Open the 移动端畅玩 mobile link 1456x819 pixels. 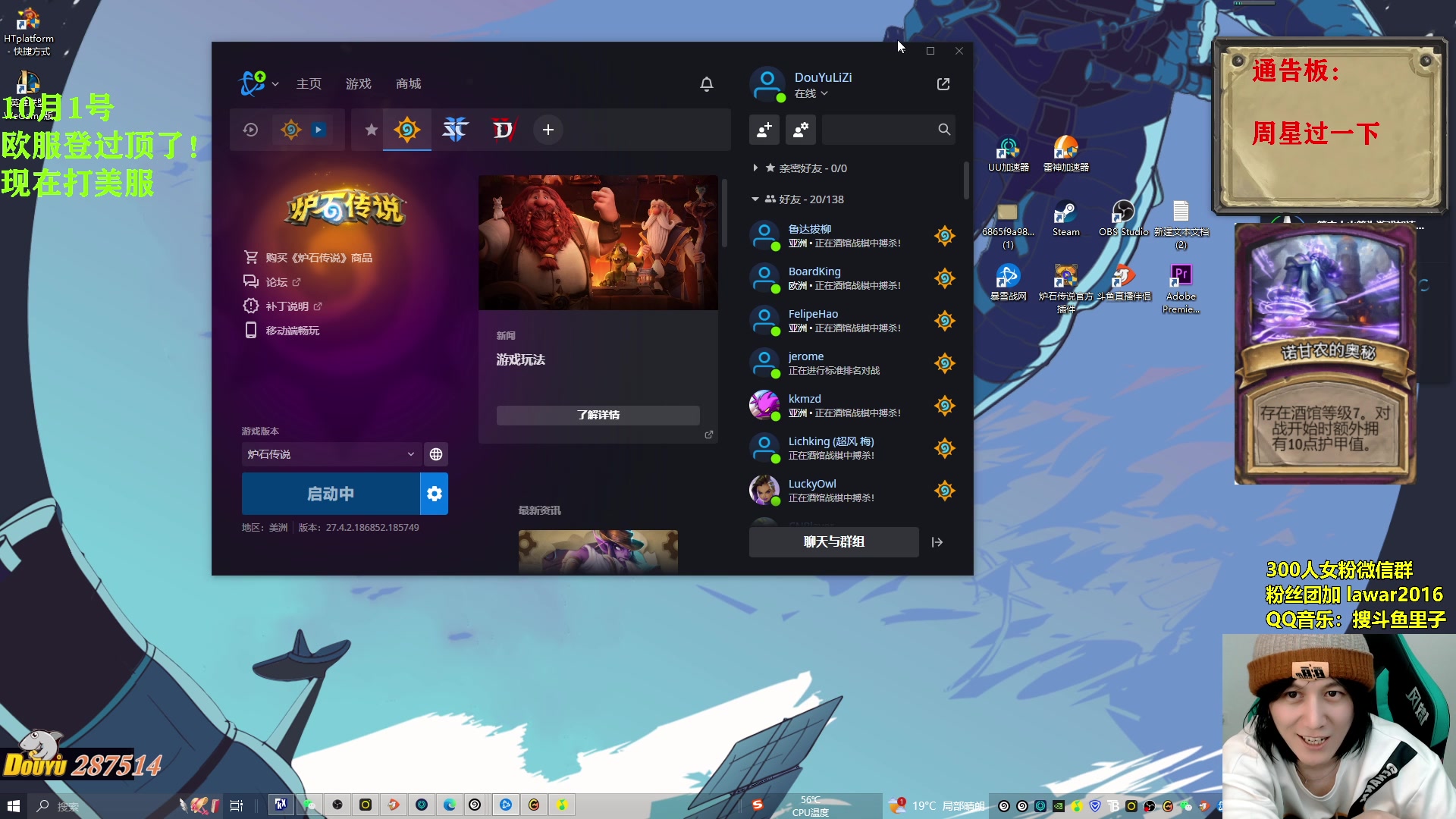281,331
